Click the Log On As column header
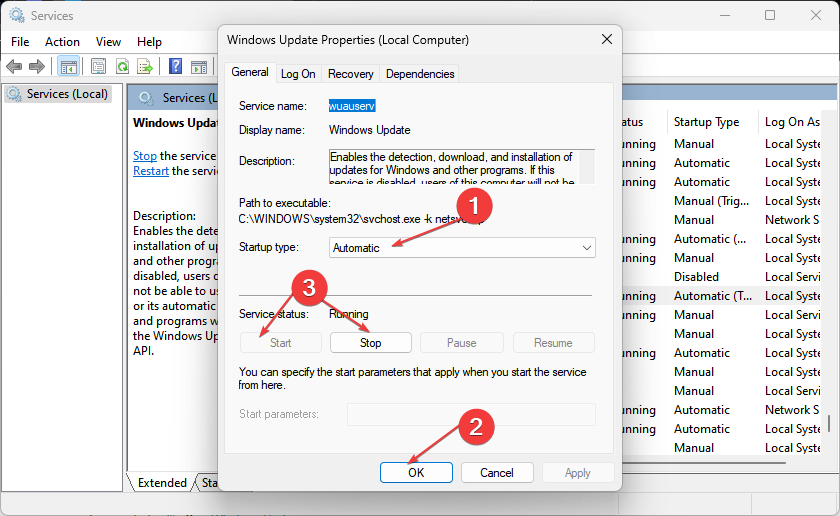 (792, 122)
